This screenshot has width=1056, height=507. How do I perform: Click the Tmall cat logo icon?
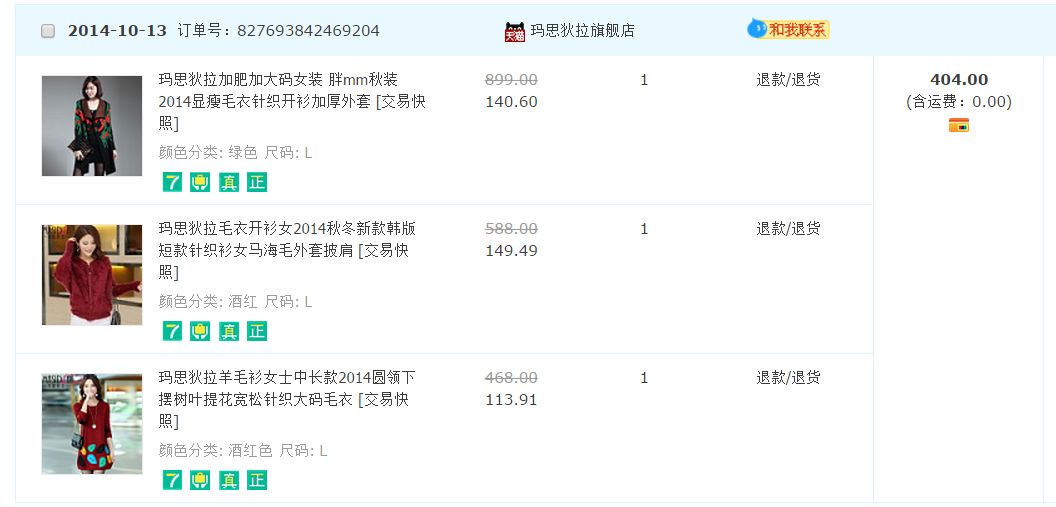(x=515, y=31)
